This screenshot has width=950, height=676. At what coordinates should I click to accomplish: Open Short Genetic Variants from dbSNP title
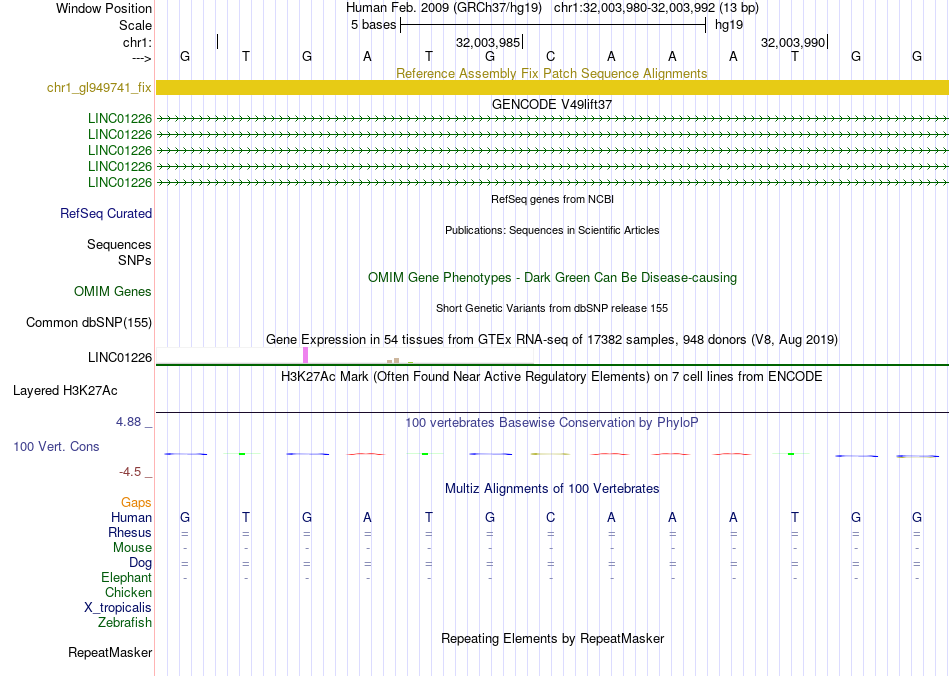552,308
